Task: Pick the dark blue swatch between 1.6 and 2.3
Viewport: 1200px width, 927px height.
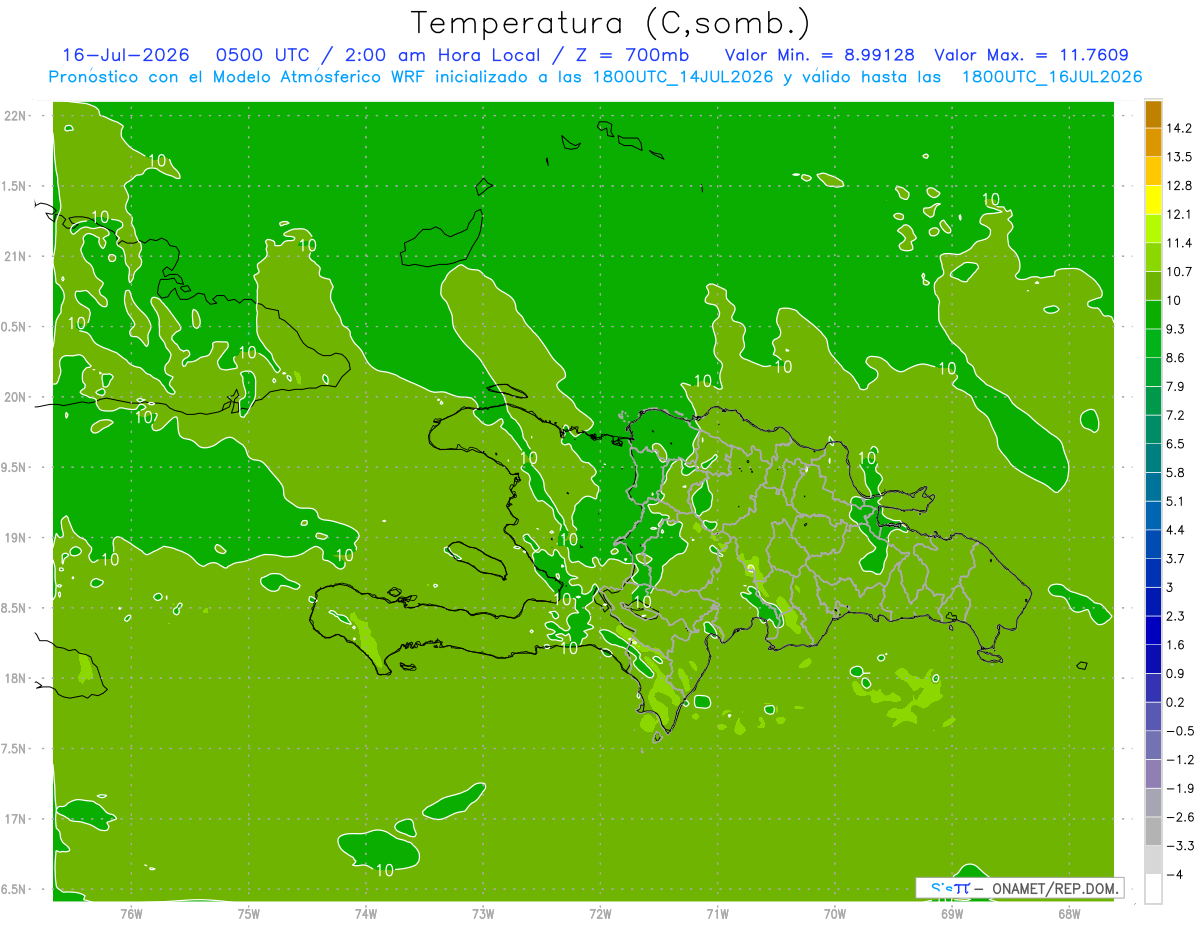Action: pos(1153,631)
